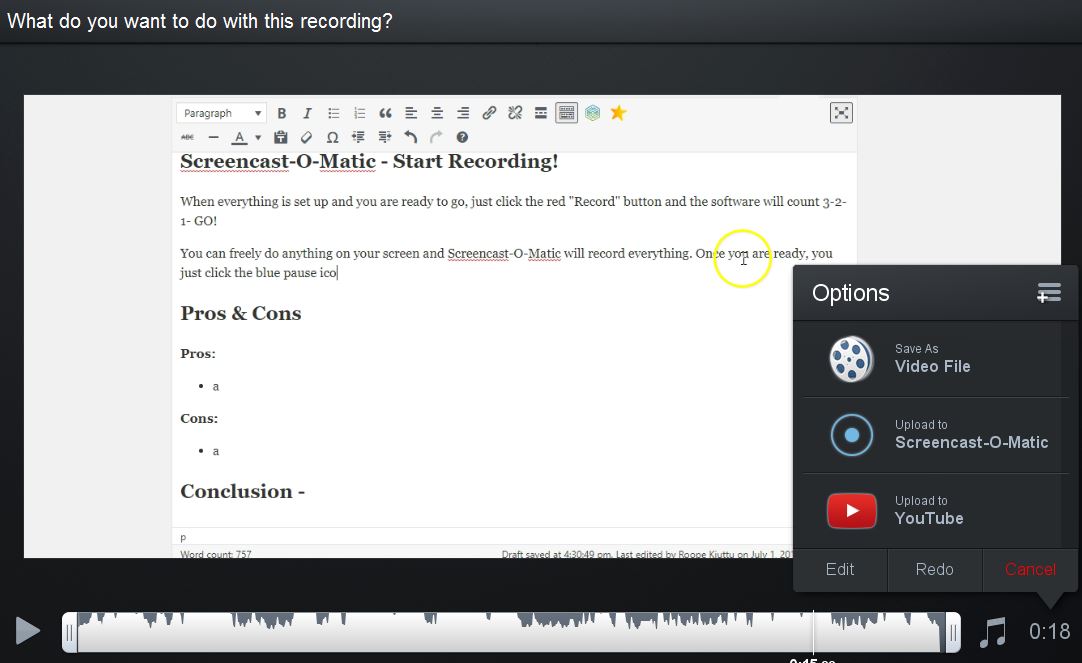Viewport: 1082px width, 663px height.
Task: Click the undo arrow in editor toolbar
Action: coord(411,137)
